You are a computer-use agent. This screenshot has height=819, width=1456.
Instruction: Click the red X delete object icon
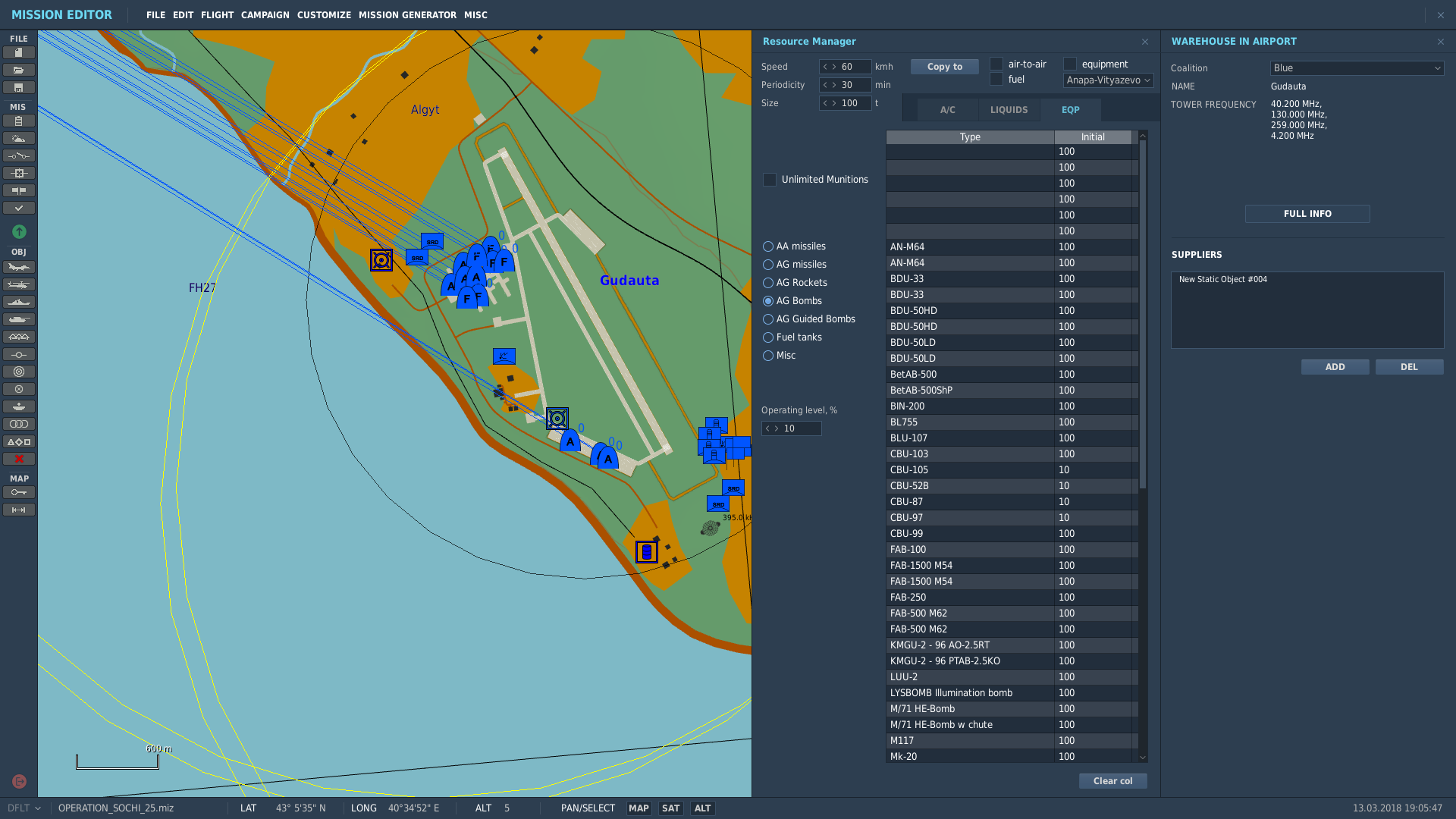coord(19,459)
